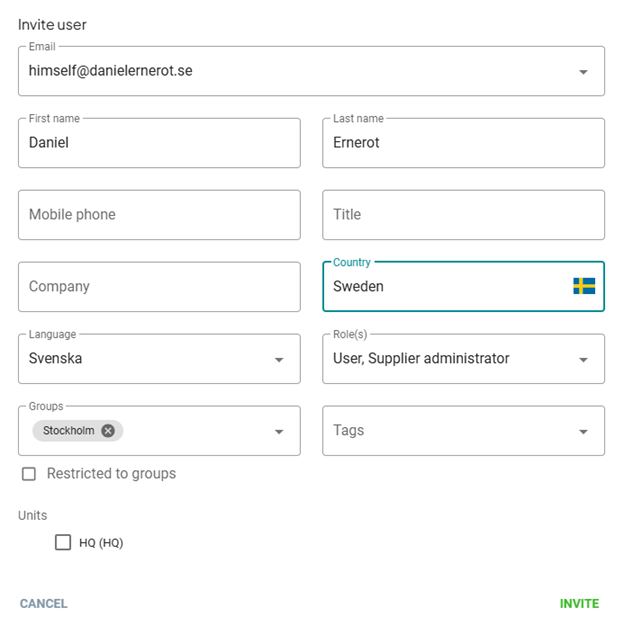Click into the Mobile phone field
This screenshot has width=624, height=626.
pyautogui.click(x=159, y=215)
